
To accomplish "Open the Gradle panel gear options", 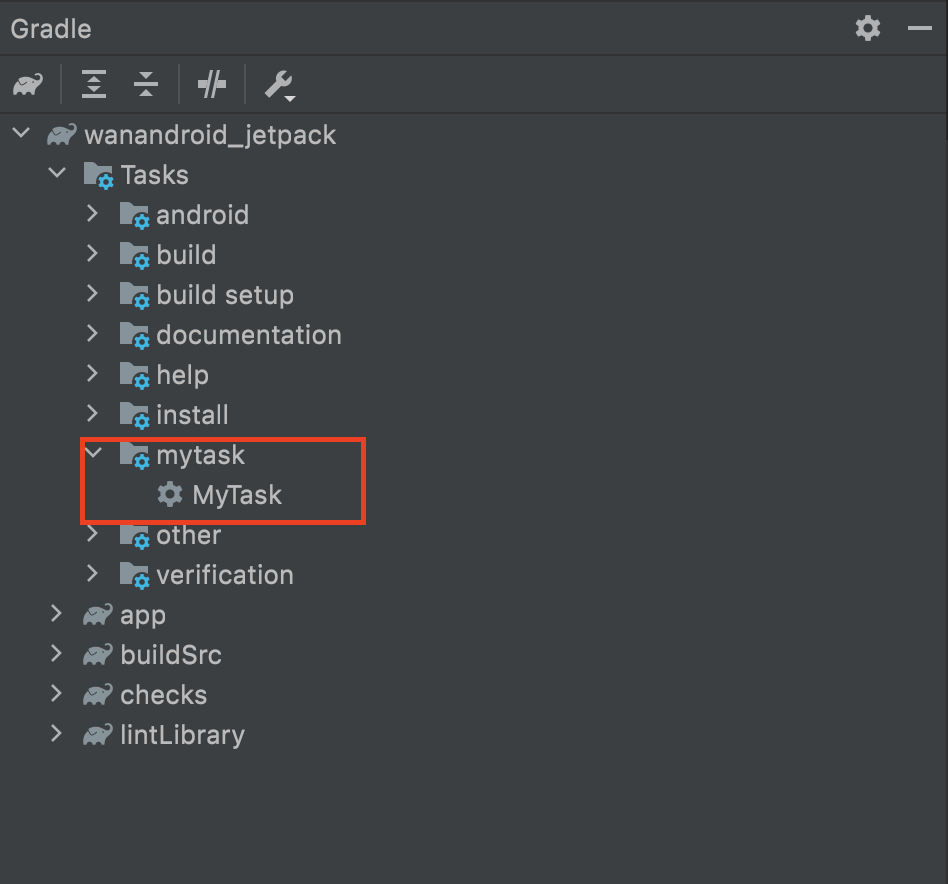I will (x=867, y=28).
